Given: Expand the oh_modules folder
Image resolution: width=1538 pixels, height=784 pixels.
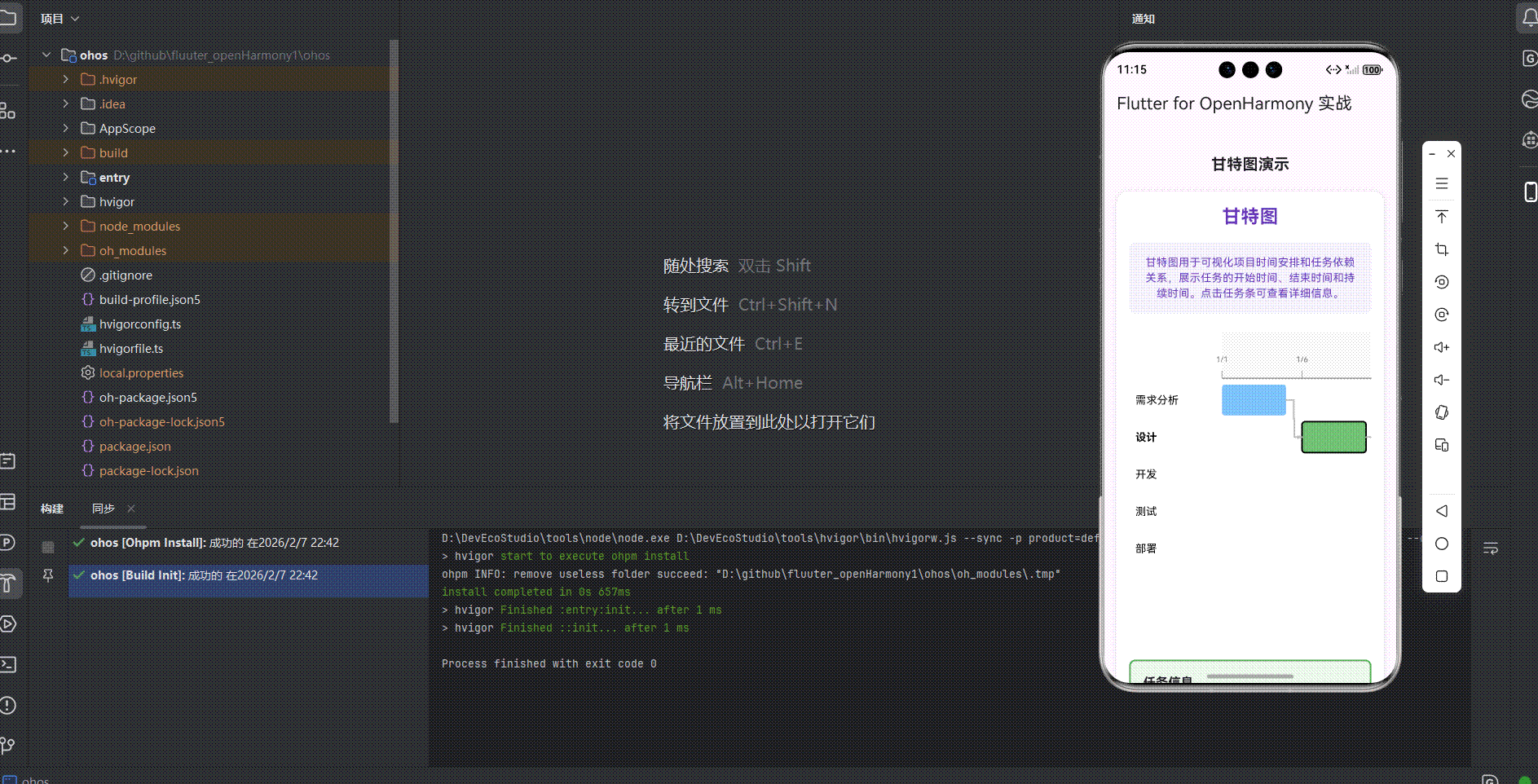Looking at the screenshot, I should 66,250.
